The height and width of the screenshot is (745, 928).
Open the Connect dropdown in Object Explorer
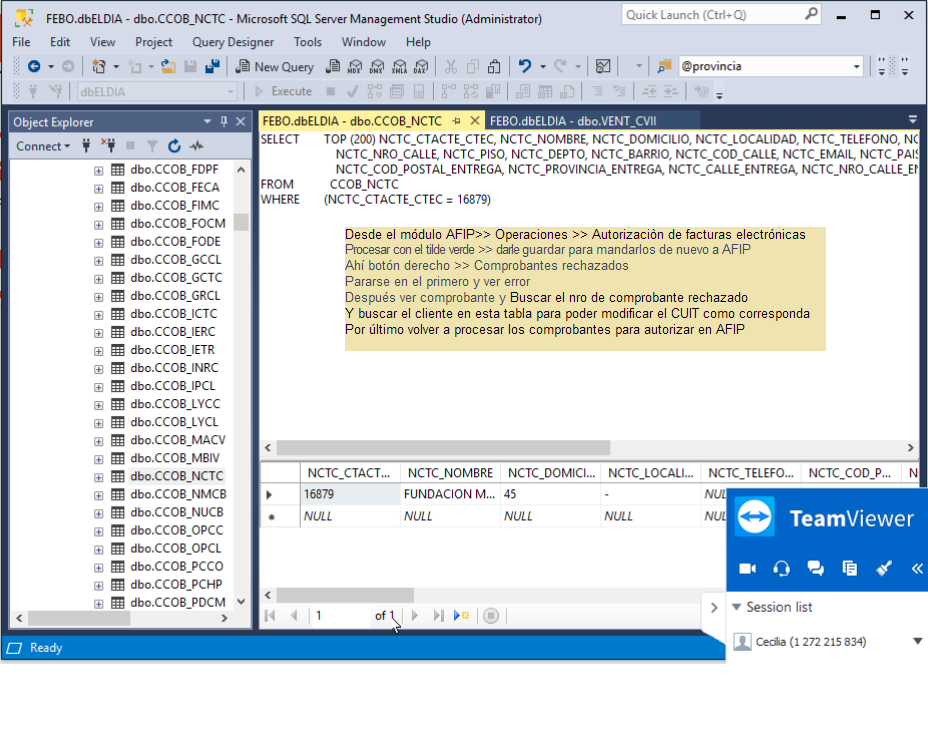43,146
